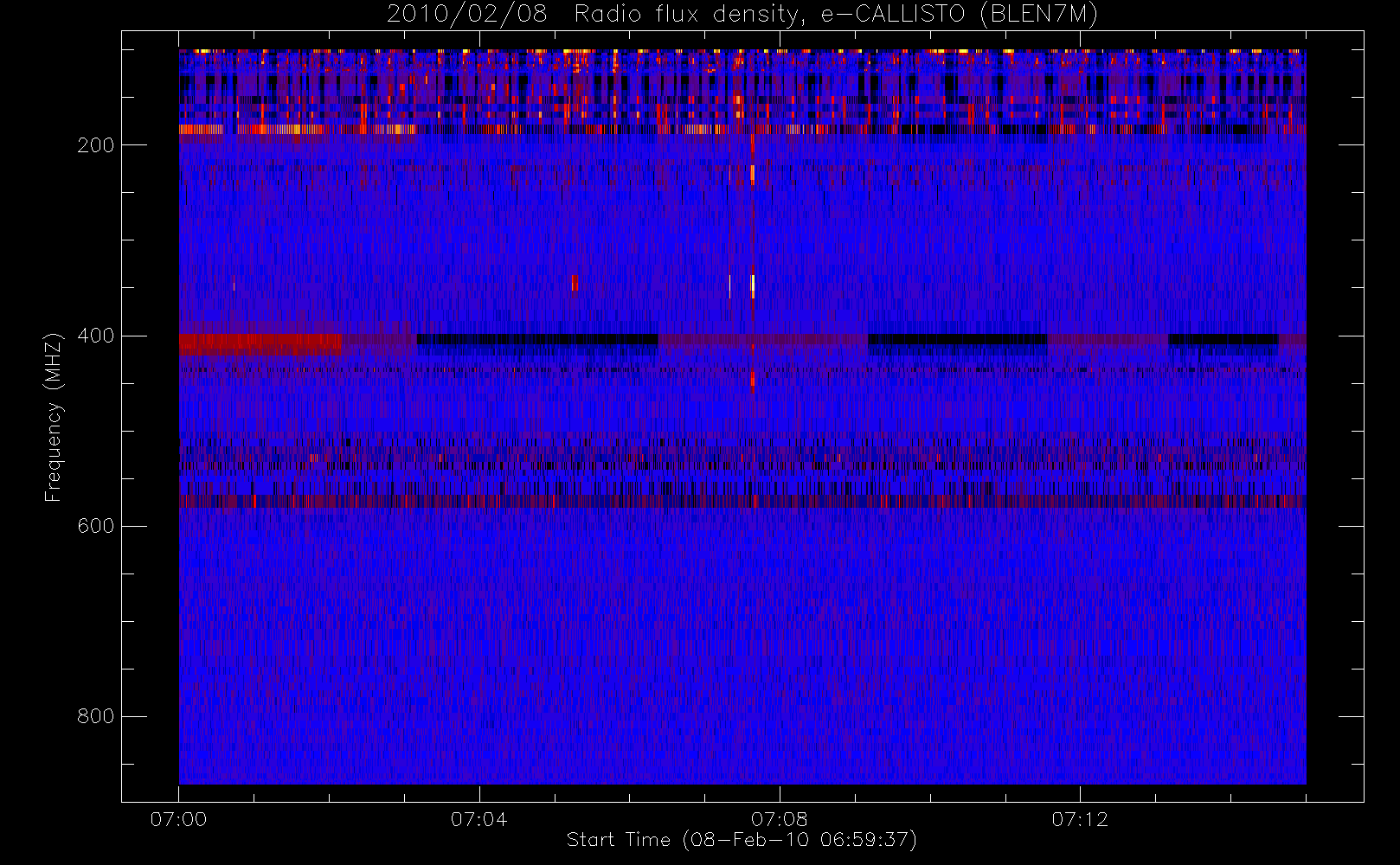This screenshot has width=1400, height=865.
Task: Click the 07:08 time tick label
Action: 779,819
